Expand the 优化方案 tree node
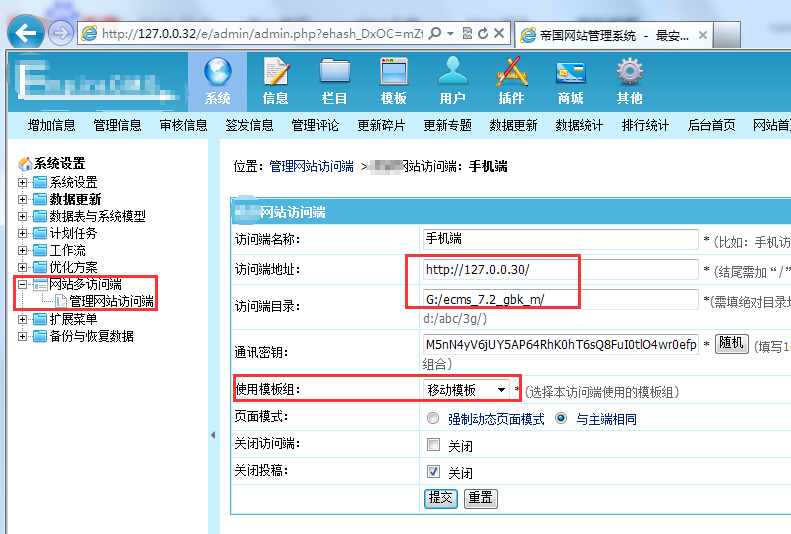 pyautogui.click(x=22, y=267)
